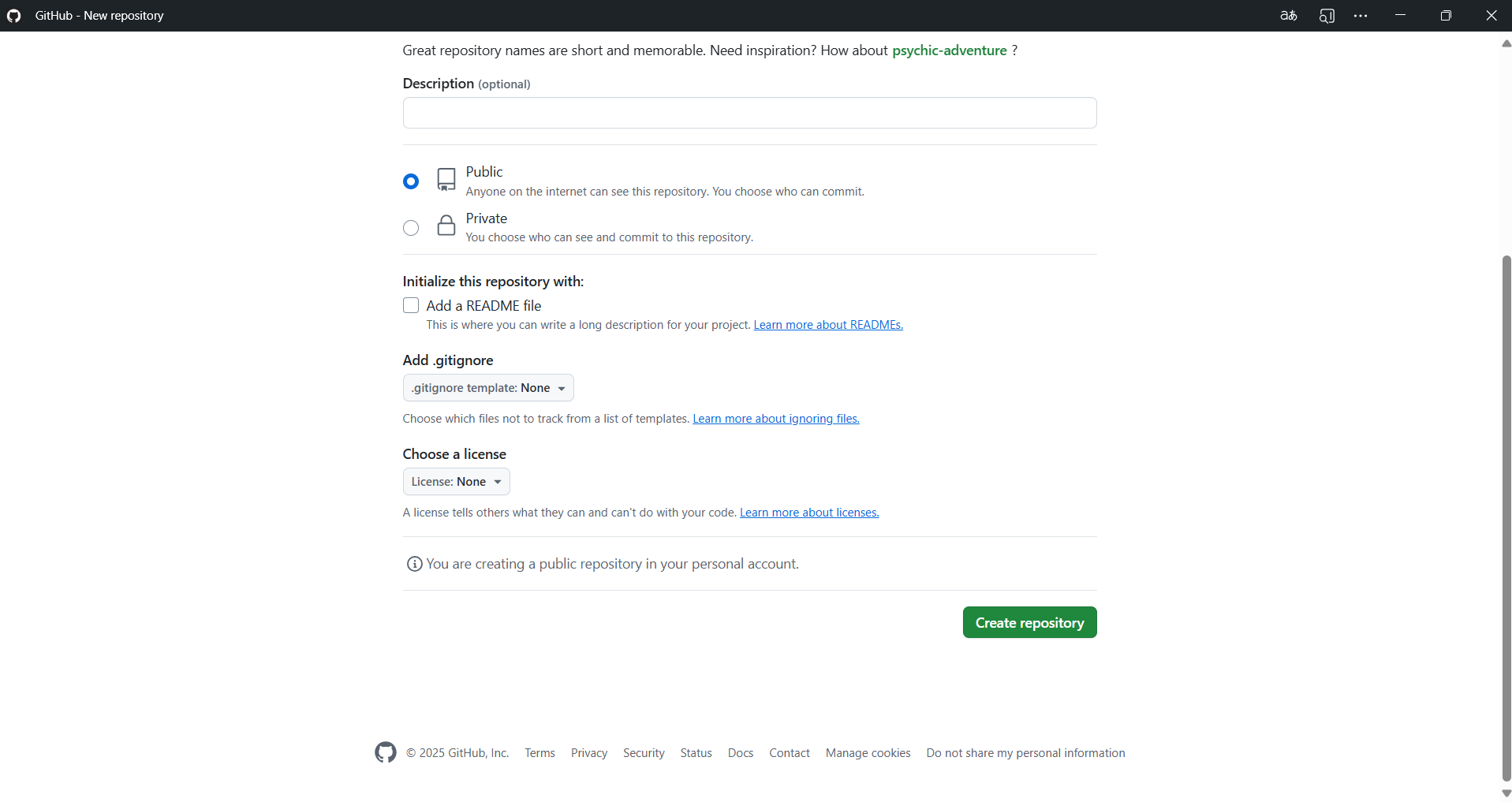Open the Terms footer link
Image resolution: width=1512 pixels, height=802 pixels.
tap(540, 753)
